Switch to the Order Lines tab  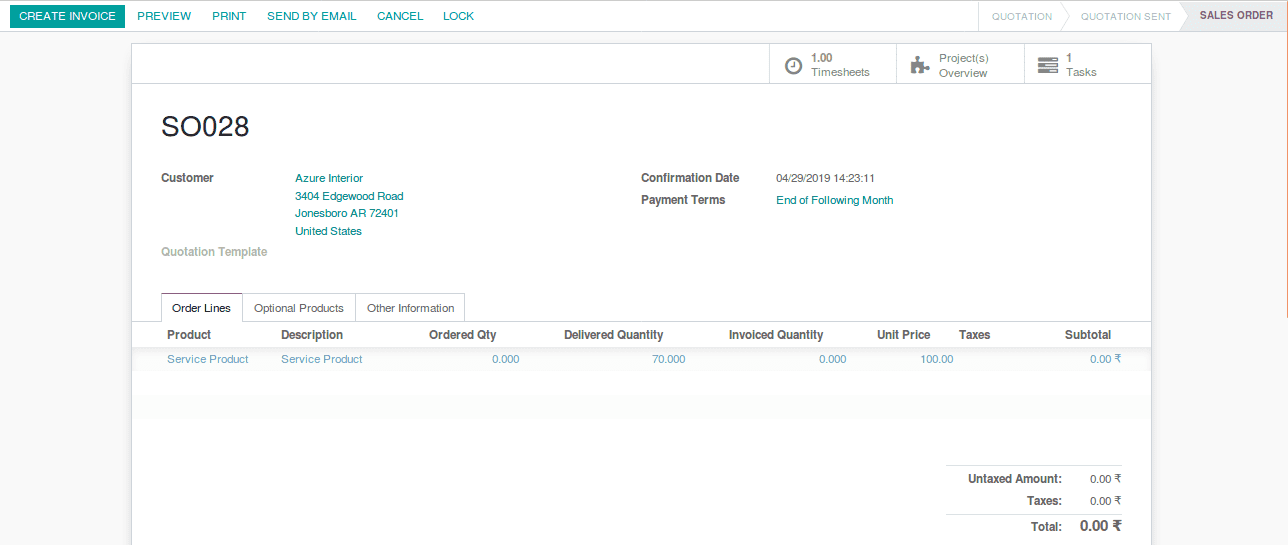click(202, 308)
